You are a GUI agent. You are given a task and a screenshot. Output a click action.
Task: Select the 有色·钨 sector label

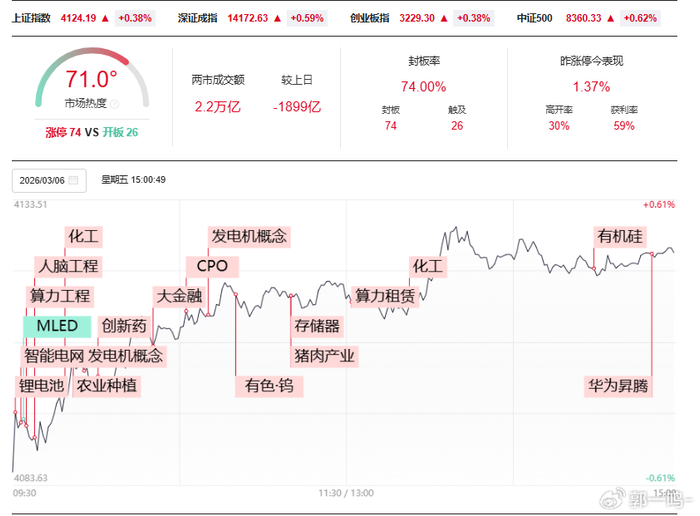point(269,386)
